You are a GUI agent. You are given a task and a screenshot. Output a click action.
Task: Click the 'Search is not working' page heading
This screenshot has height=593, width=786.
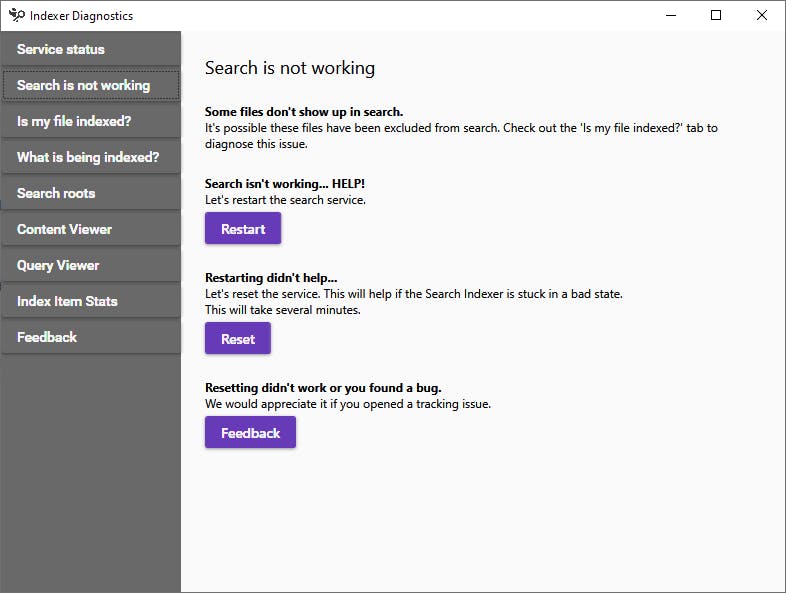(x=290, y=68)
